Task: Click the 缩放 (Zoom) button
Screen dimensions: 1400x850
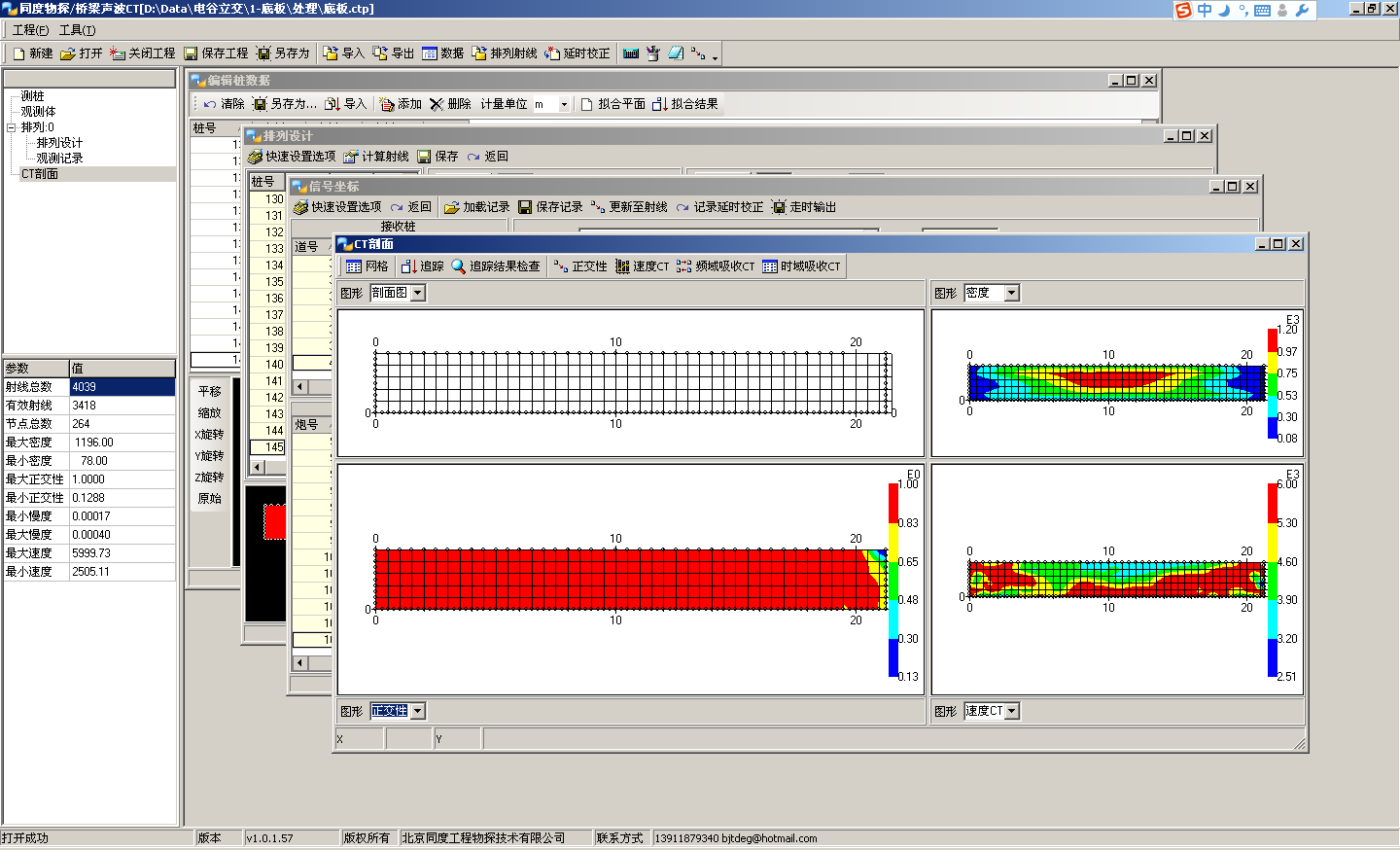Action: (210, 413)
